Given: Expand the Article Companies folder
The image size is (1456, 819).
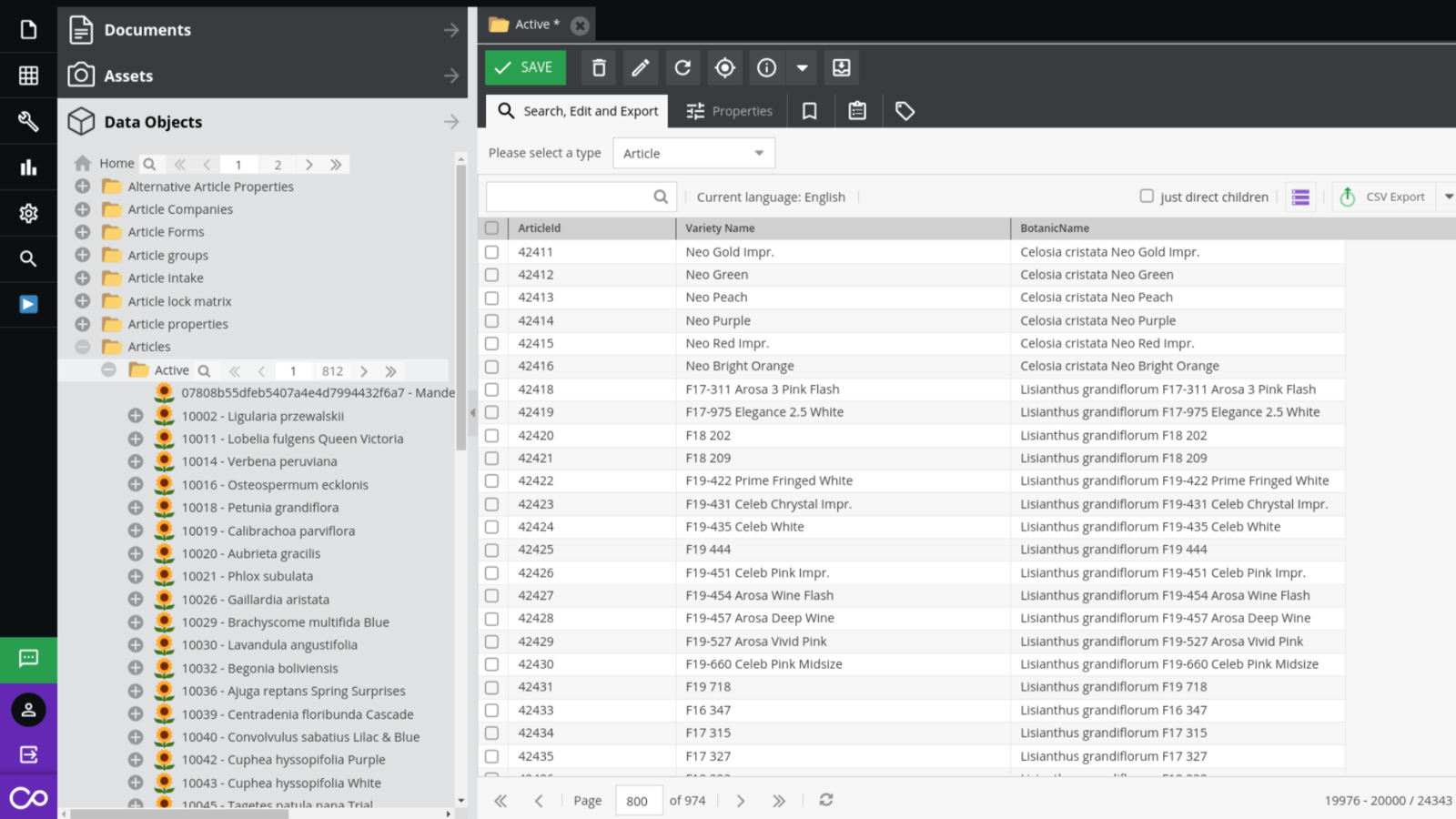Looking at the screenshot, I should tap(82, 208).
